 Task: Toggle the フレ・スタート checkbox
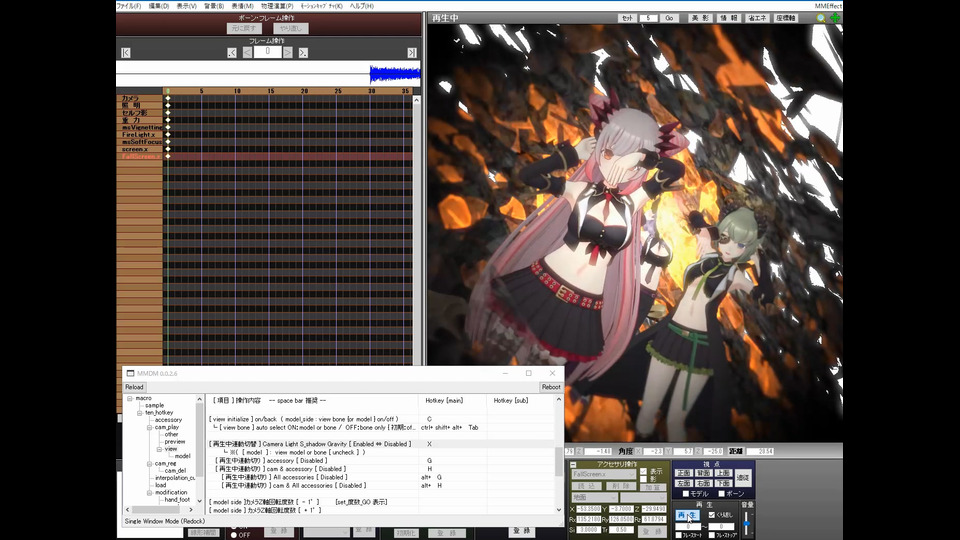pyautogui.click(x=678, y=535)
